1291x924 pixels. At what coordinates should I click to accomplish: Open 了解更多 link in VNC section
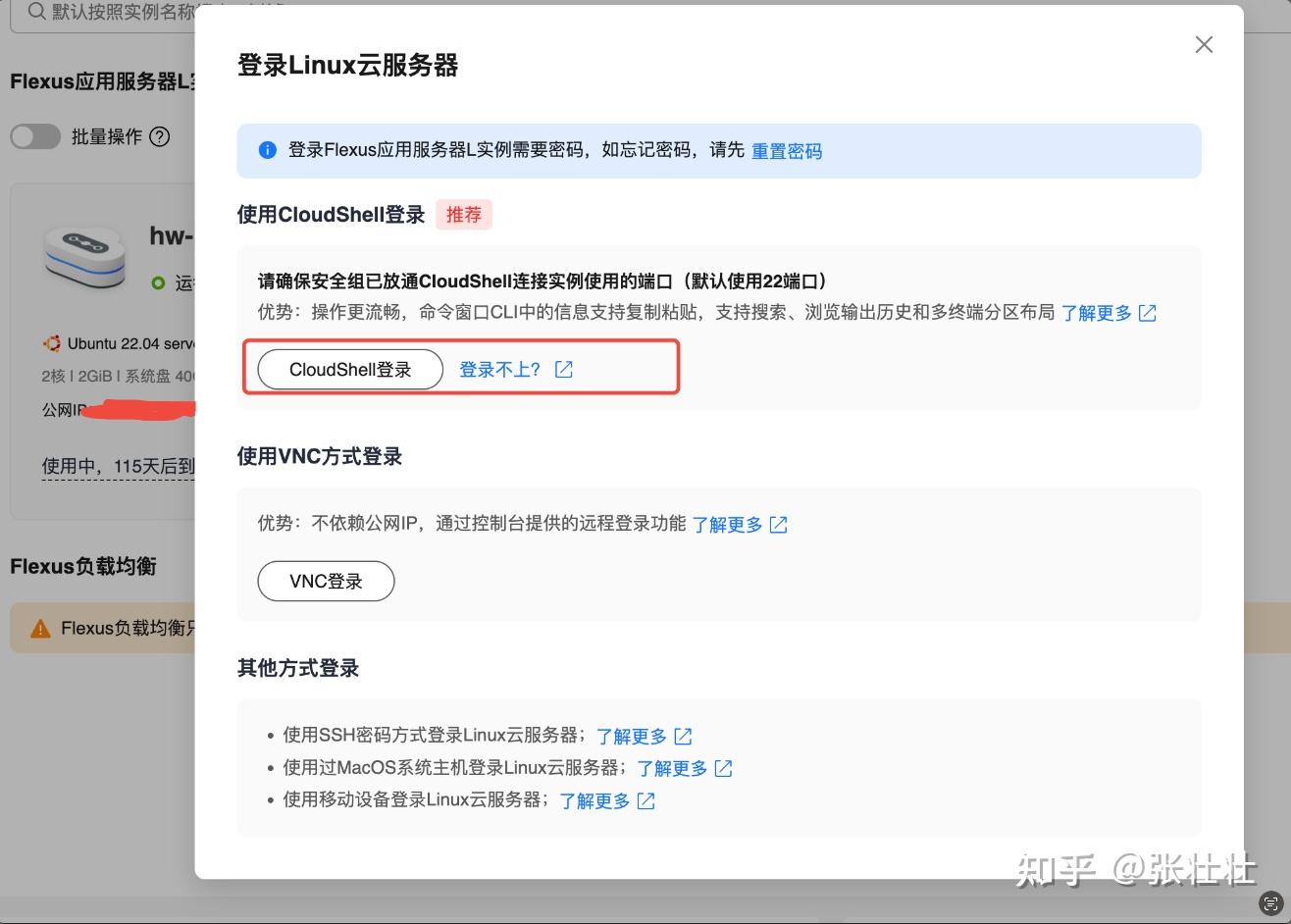(x=728, y=525)
